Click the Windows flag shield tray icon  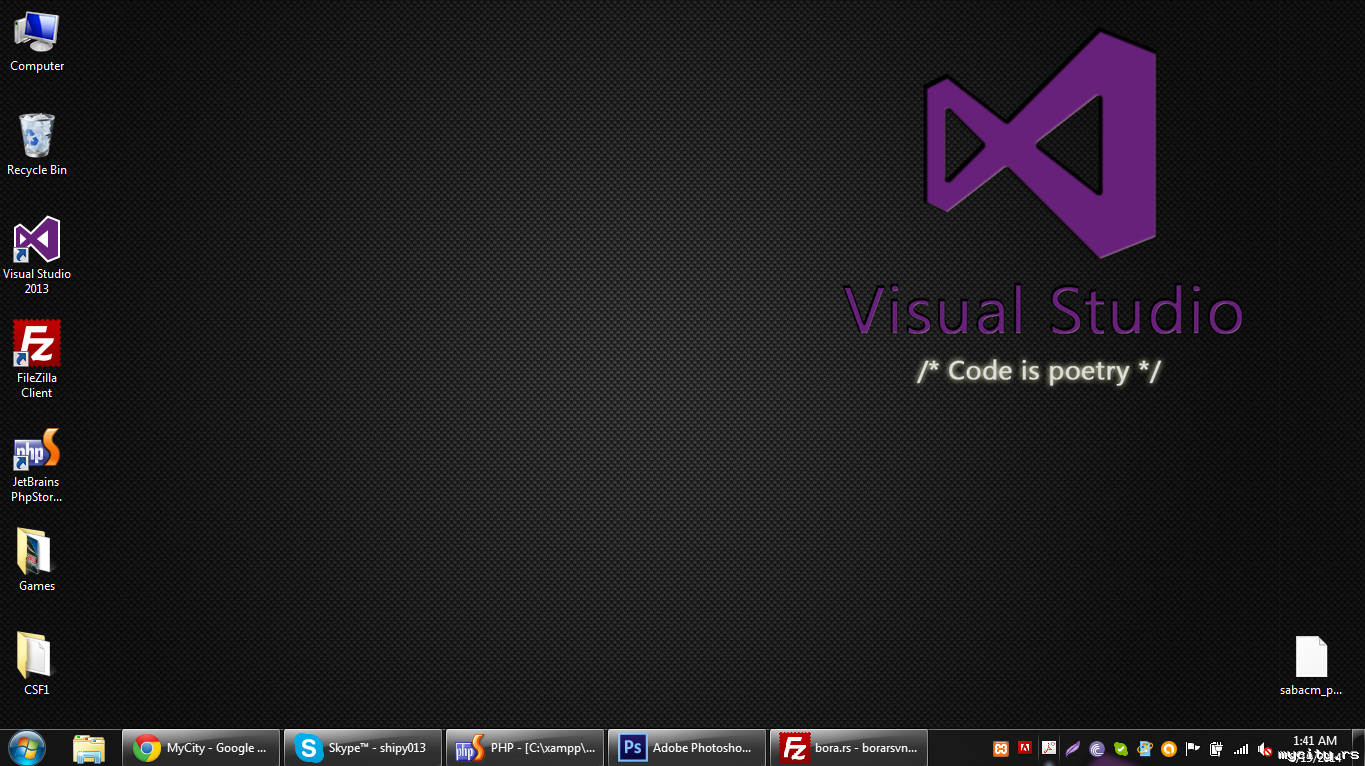[1145, 748]
